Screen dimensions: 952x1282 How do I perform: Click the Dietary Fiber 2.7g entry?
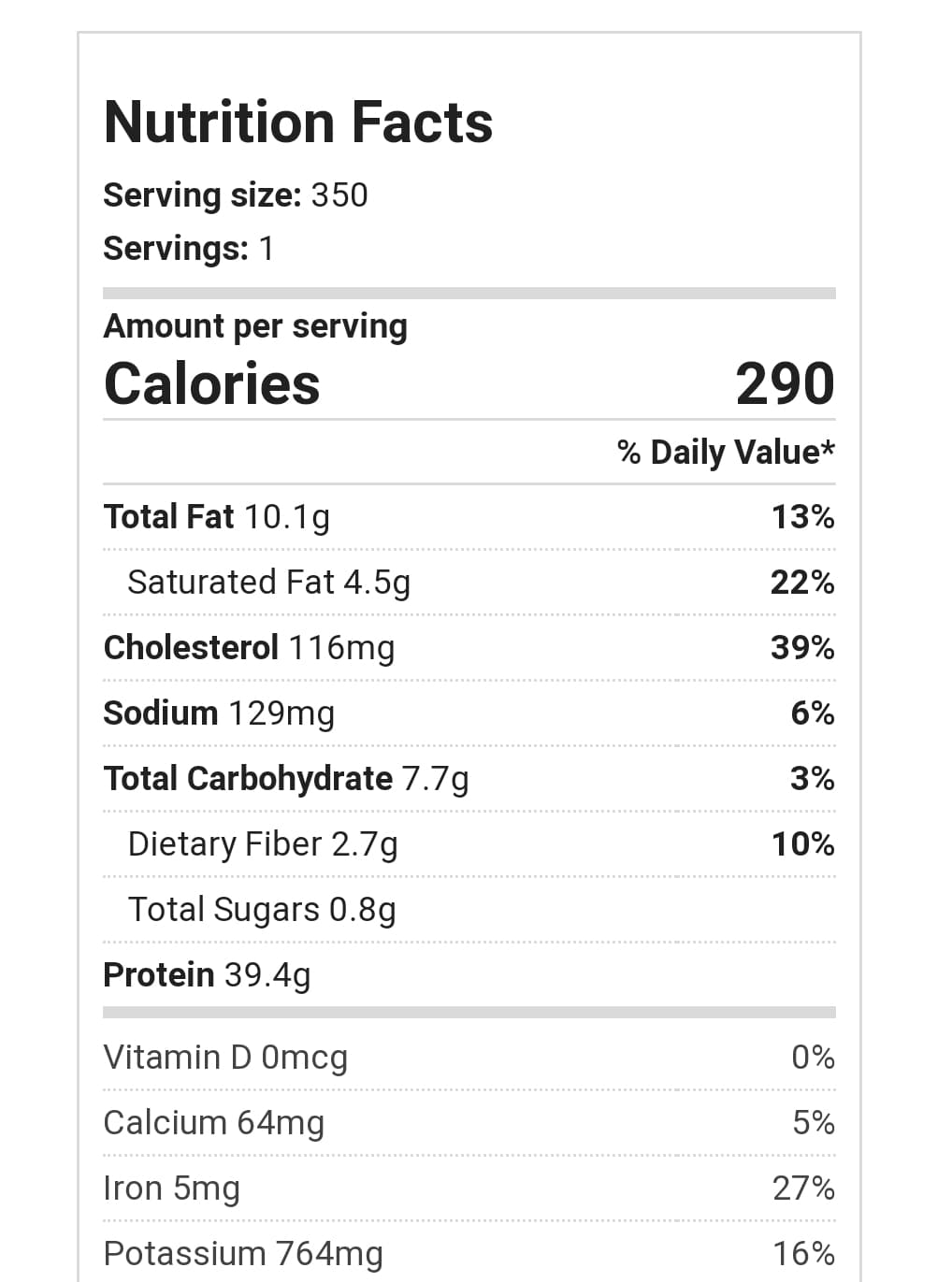[x=263, y=843]
